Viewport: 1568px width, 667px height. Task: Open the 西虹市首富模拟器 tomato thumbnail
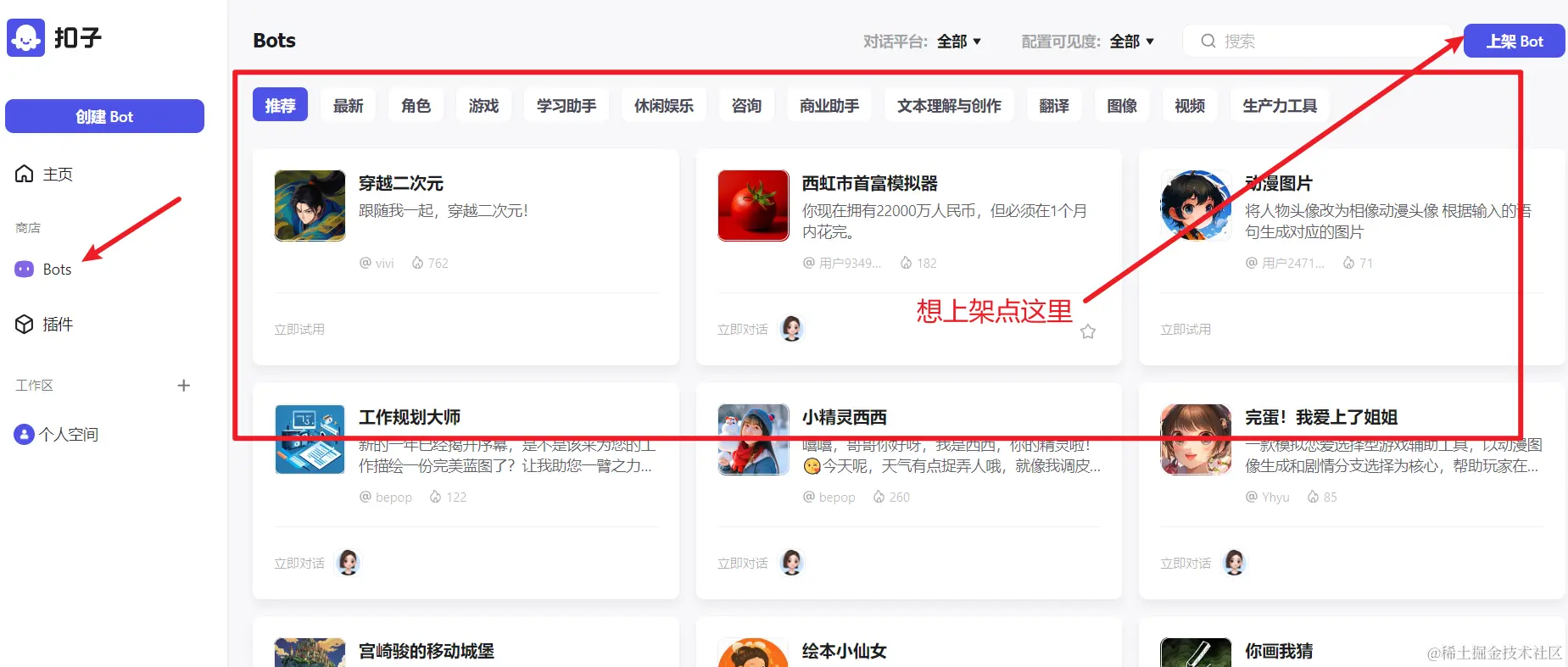click(x=753, y=205)
